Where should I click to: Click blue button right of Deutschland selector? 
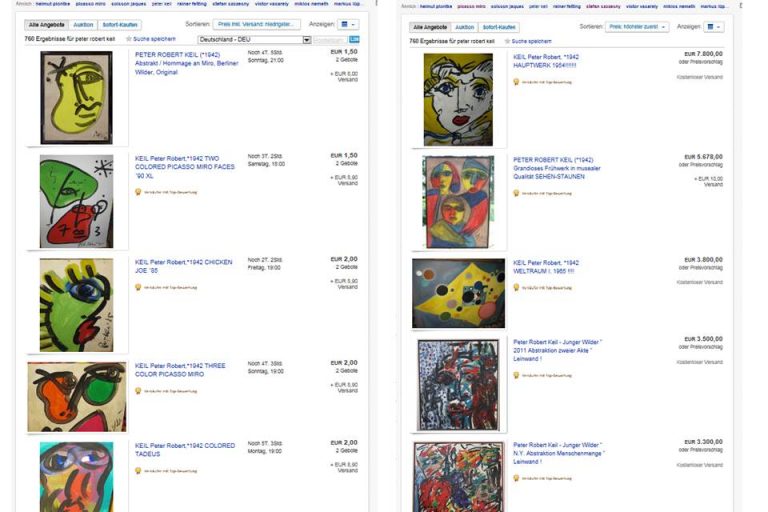tap(354, 39)
